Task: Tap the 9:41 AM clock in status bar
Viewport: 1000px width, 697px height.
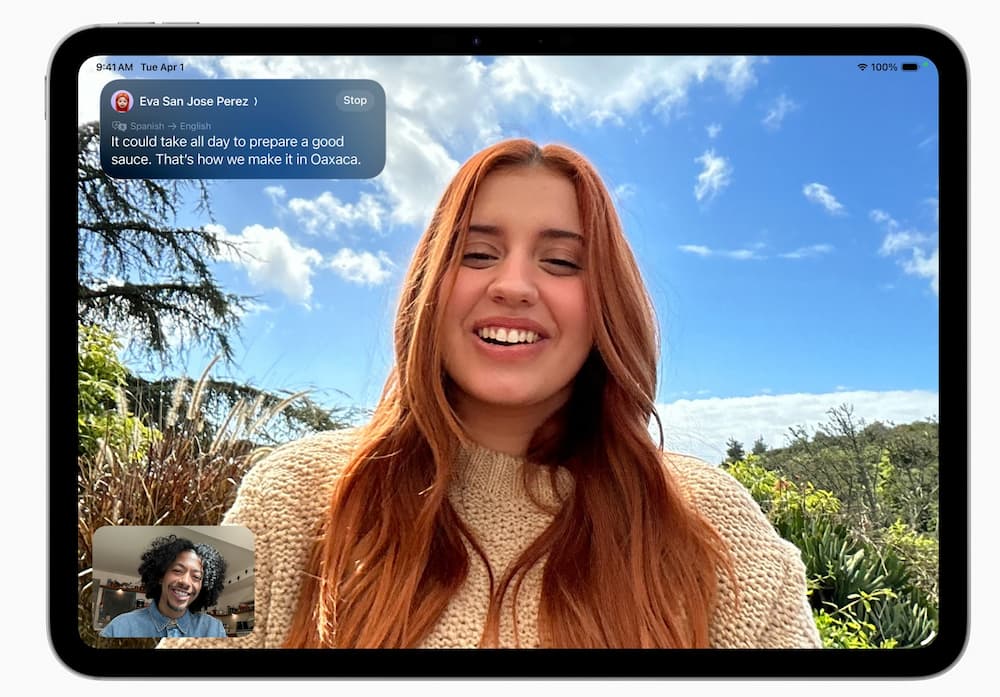Action: (x=114, y=67)
